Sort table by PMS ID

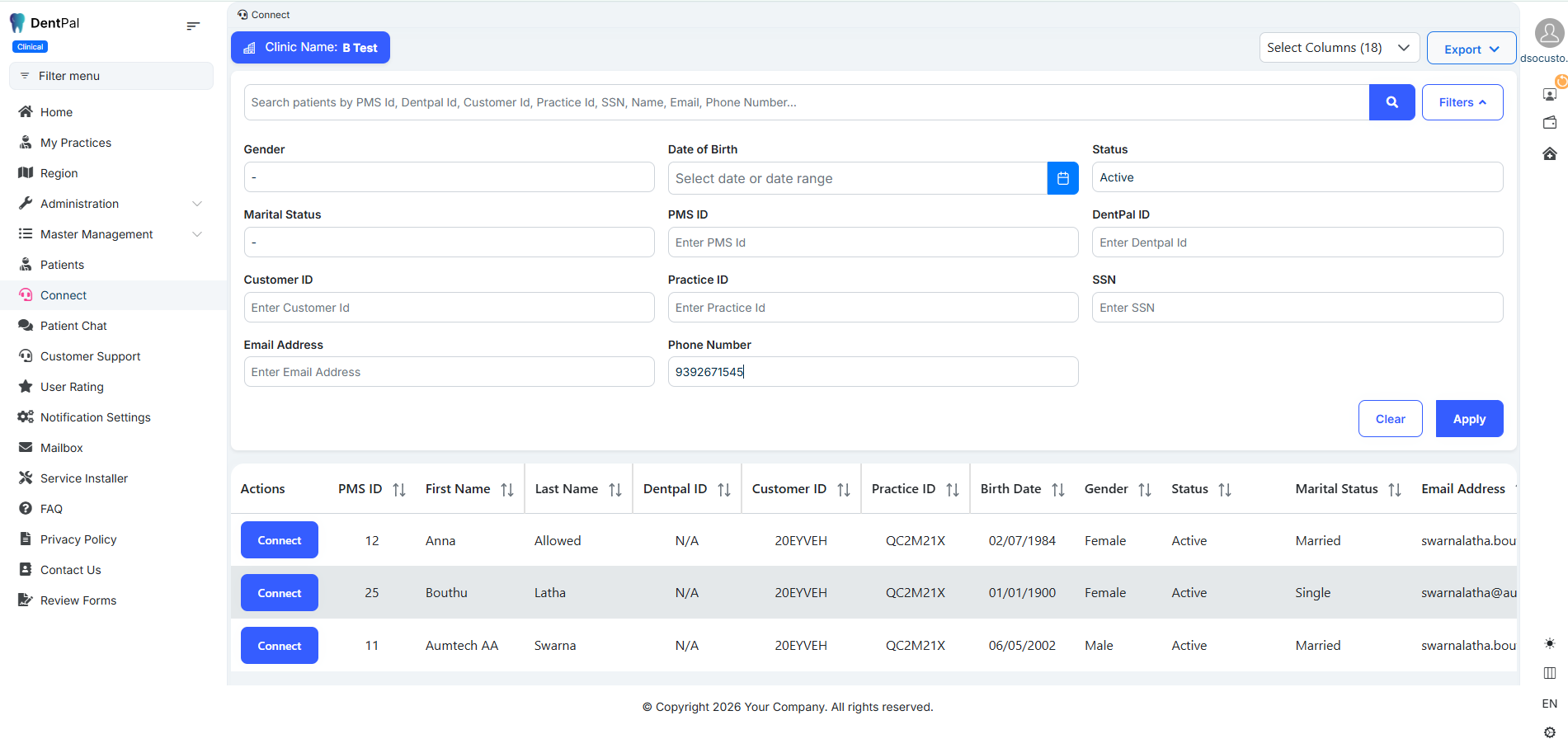click(x=399, y=490)
